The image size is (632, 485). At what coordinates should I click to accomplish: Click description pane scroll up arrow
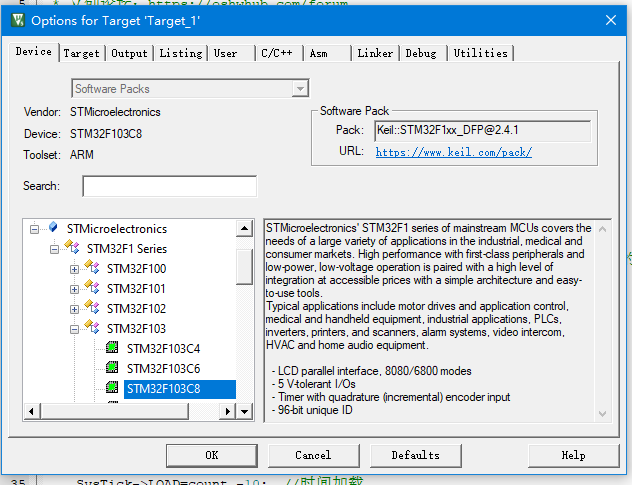[603, 229]
